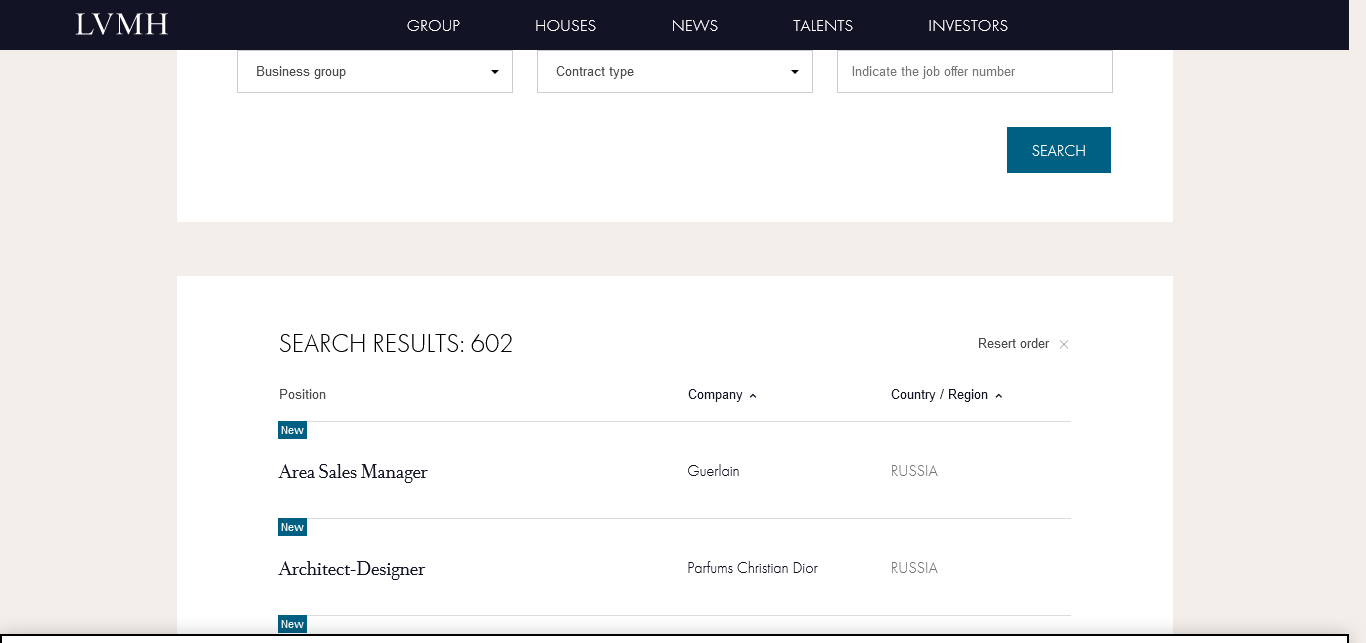Click the LVMH logo

coord(122,25)
